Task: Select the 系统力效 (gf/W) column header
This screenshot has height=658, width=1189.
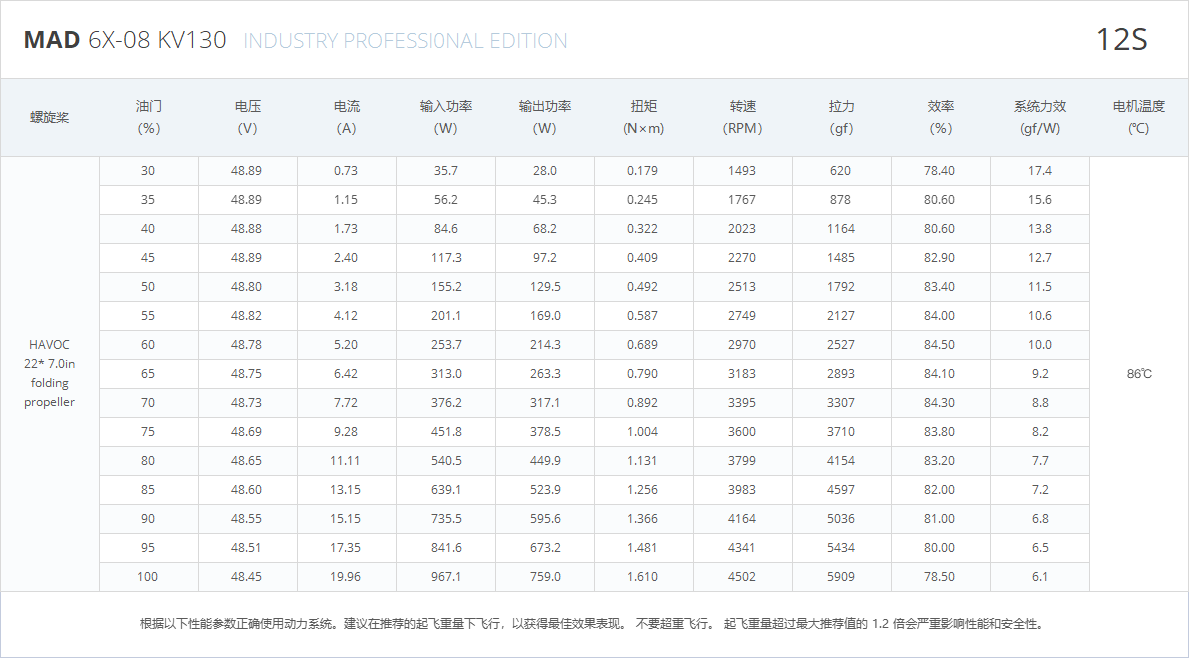Action: click(1040, 118)
